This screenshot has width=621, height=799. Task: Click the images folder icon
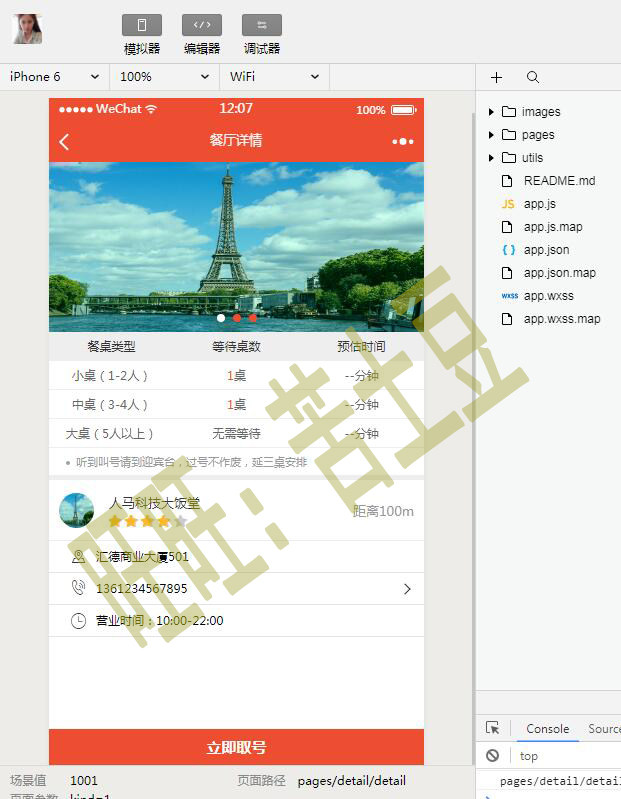click(509, 112)
